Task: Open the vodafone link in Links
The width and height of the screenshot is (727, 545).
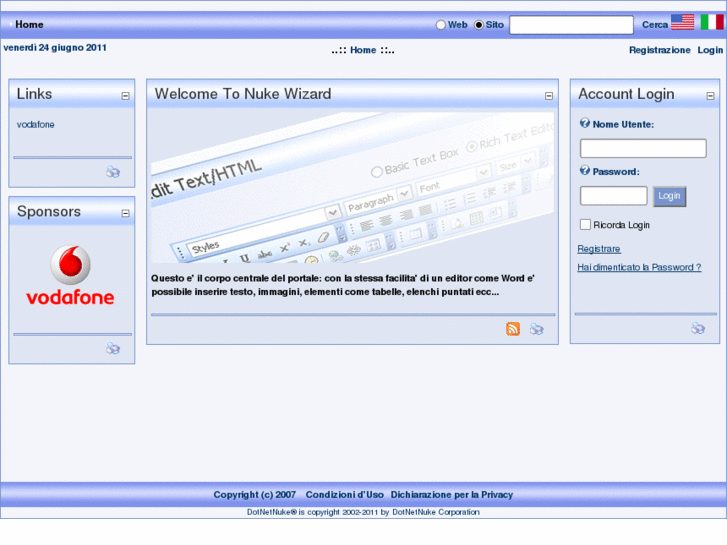Action: (x=36, y=124)
